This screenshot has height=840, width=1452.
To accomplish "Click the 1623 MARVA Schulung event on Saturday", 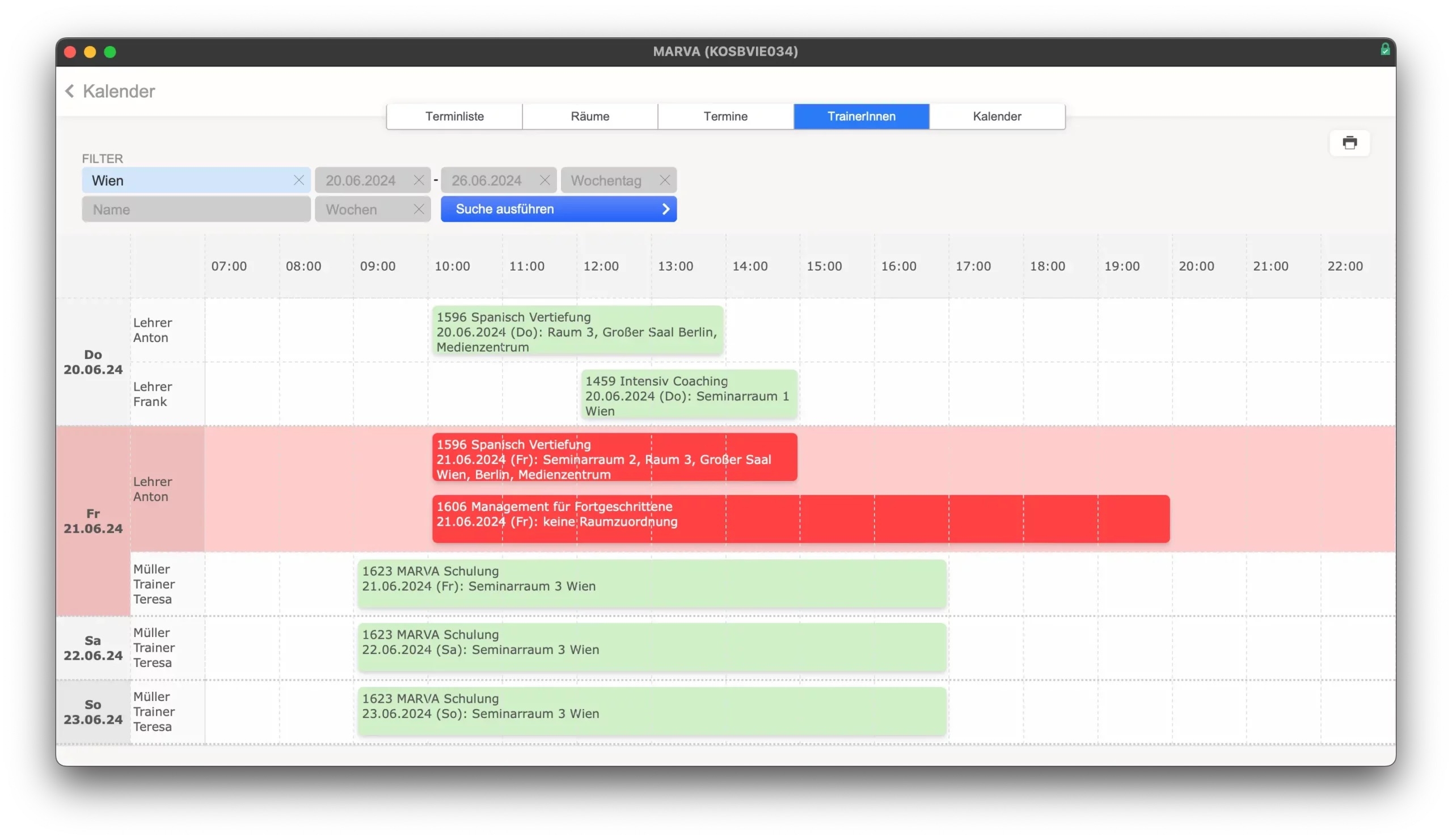I will 651,647.
